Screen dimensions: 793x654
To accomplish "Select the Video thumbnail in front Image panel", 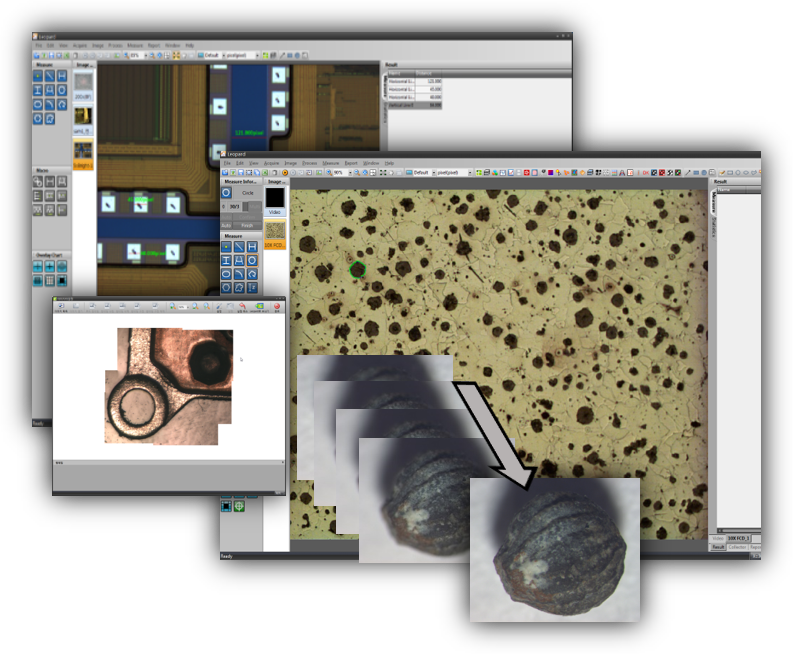I will point(275,200).
